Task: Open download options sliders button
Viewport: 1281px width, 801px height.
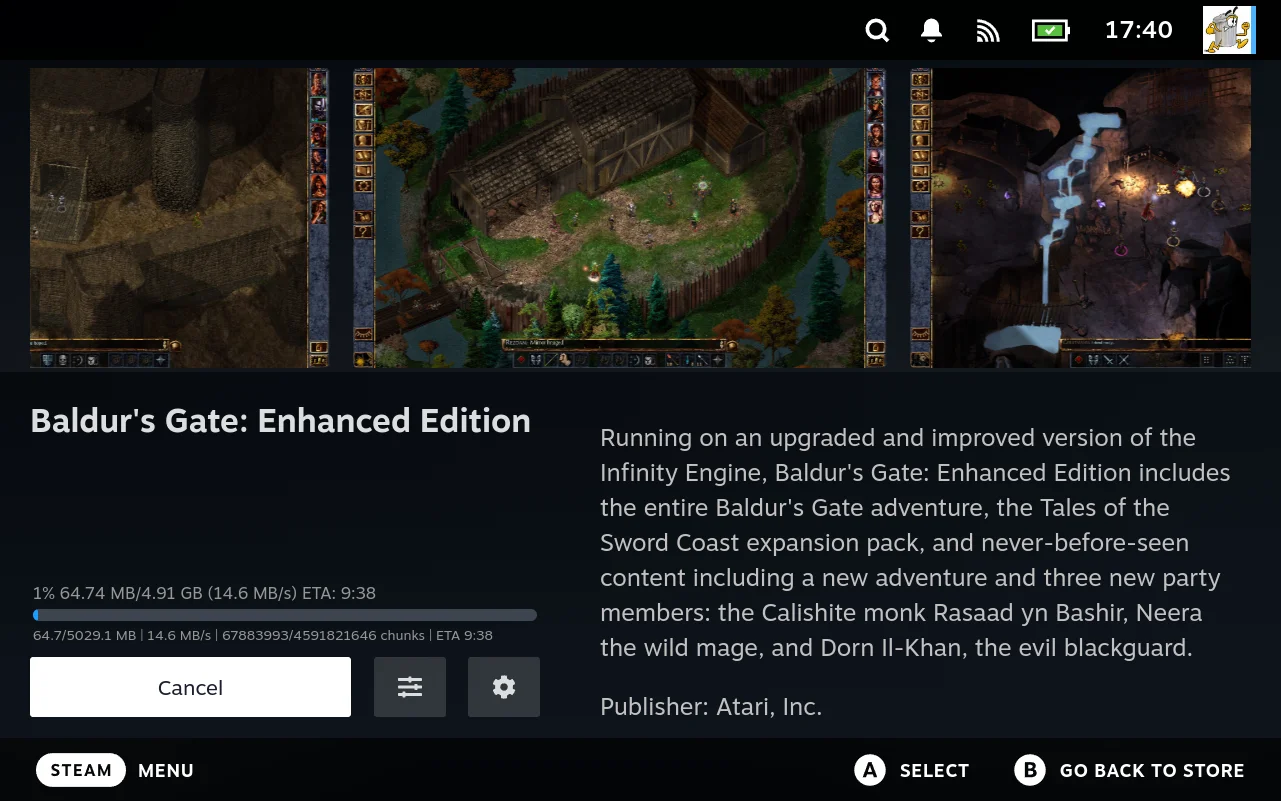Action: point(410,687)
